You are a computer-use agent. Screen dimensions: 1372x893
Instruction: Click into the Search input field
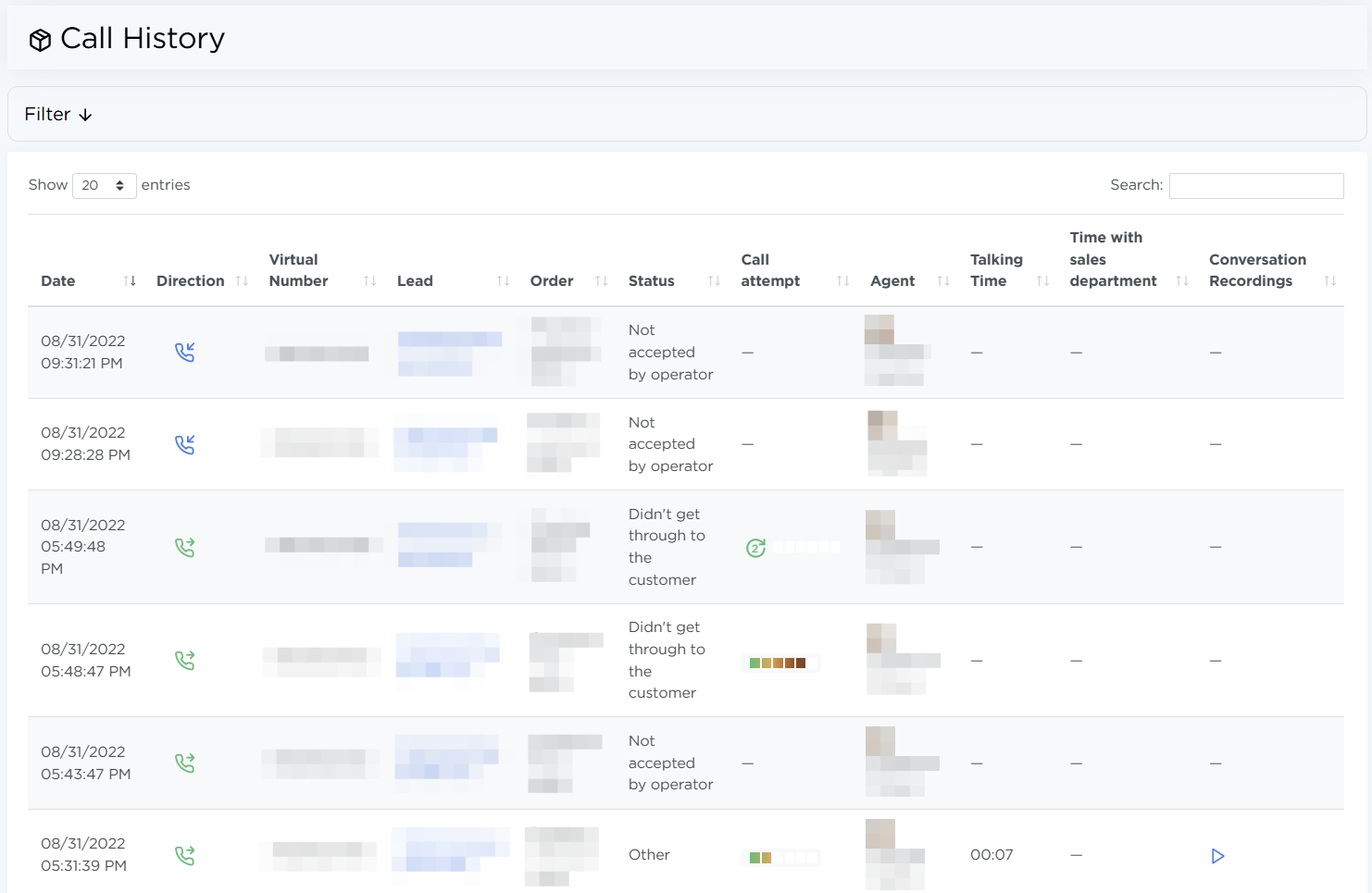click(x=1255, y=185)
